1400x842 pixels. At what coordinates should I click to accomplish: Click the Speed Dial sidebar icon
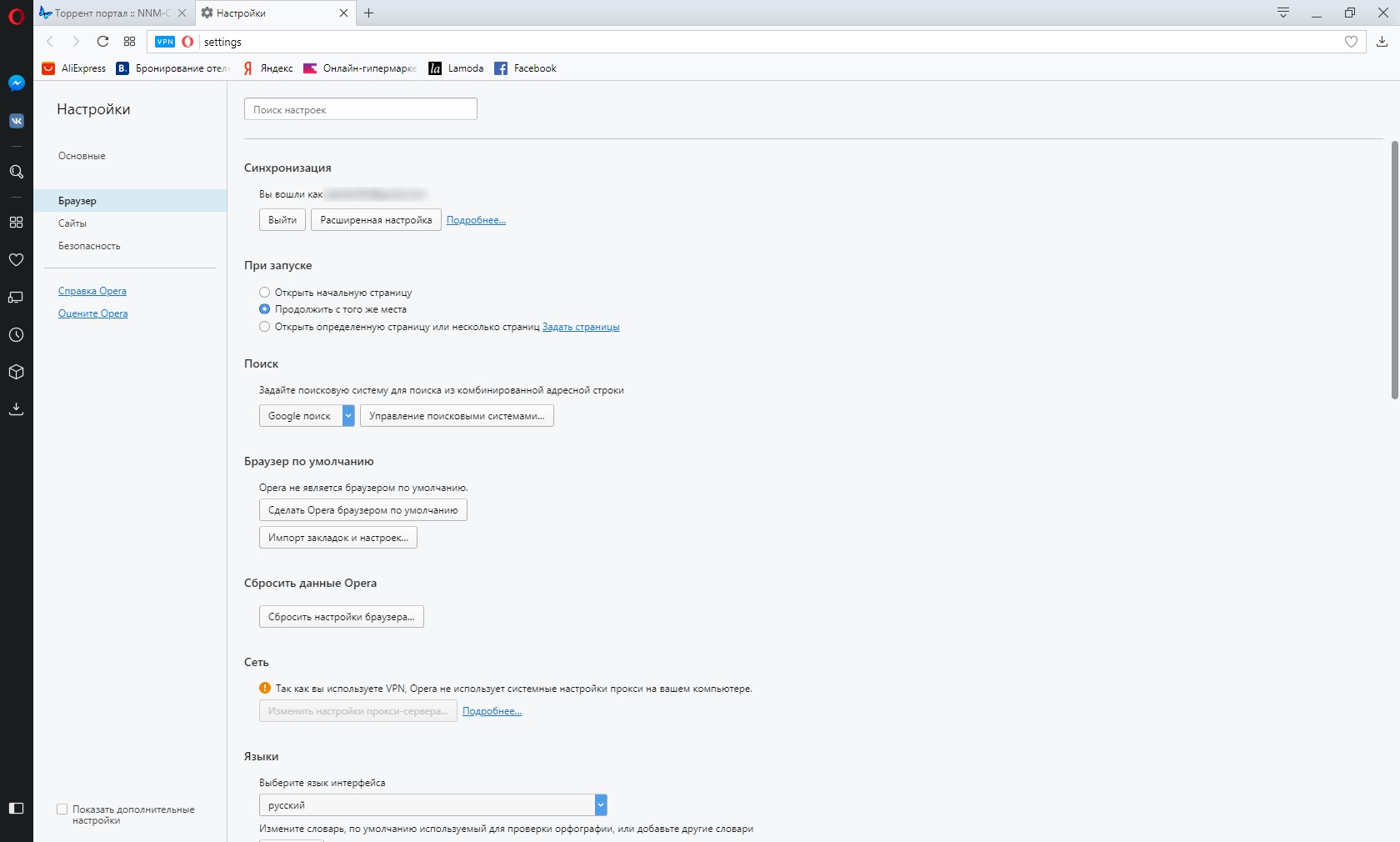pos(16,223)
